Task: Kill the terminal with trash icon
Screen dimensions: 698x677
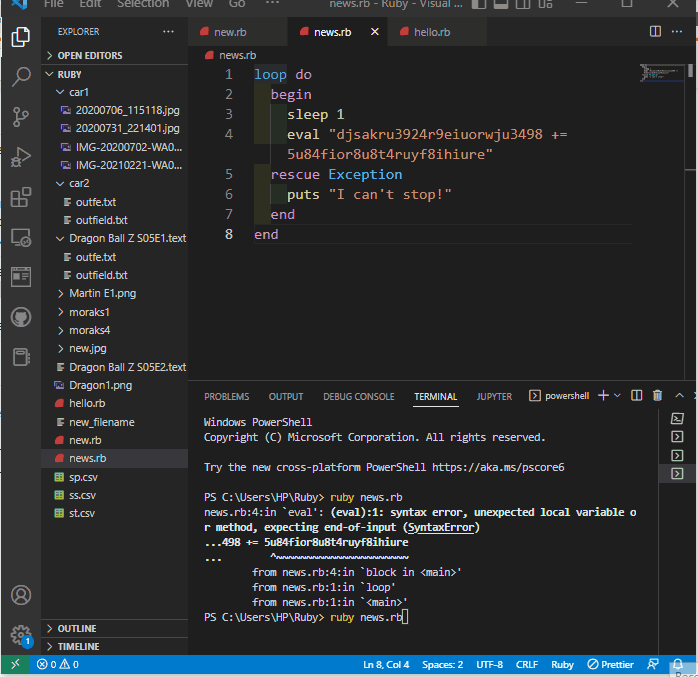Action: click(x=657, y=396)
